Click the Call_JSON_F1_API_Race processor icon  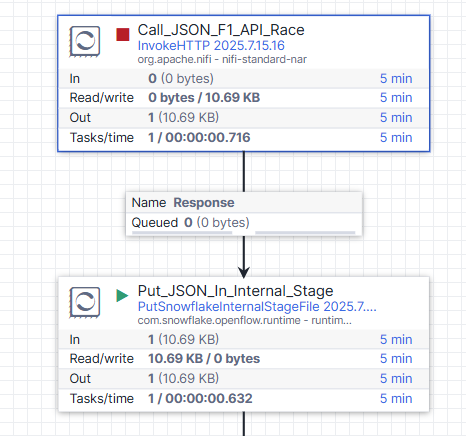[85, 41]
